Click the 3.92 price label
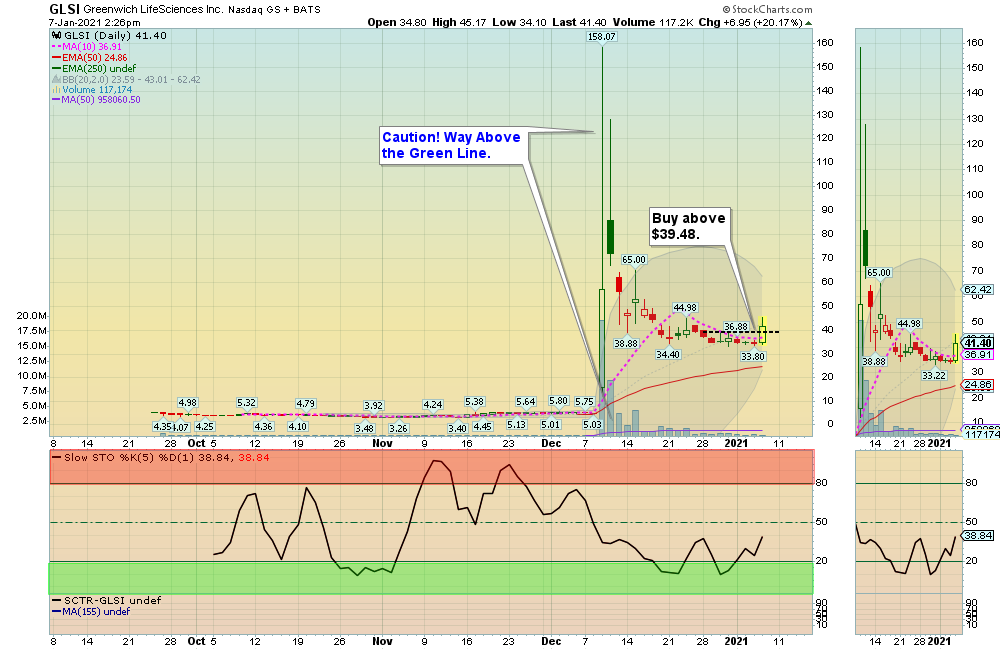Image resolution: width=1000 pixels, height=650 pixels. point(373,405)
